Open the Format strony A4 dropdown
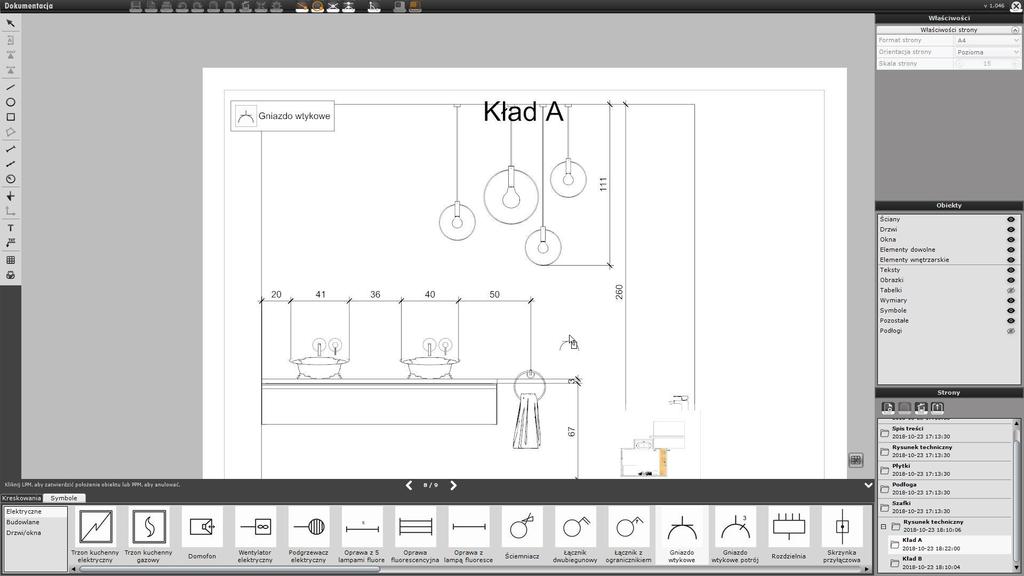Screen dimensions: 1024x576 click(987, 40)
